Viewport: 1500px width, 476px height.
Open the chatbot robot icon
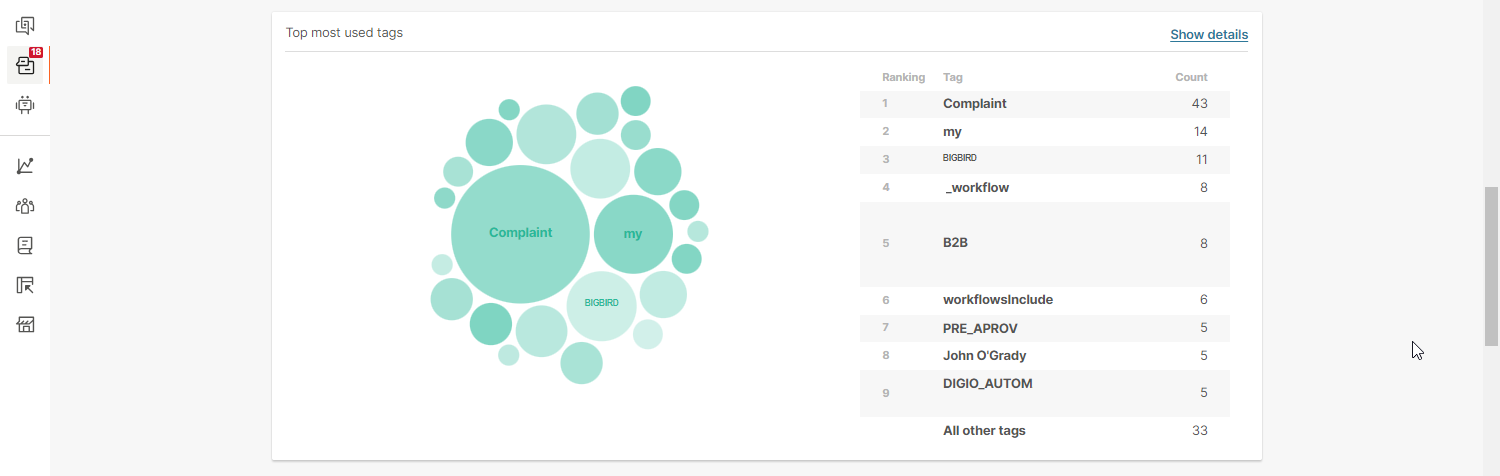coord(25,104)
